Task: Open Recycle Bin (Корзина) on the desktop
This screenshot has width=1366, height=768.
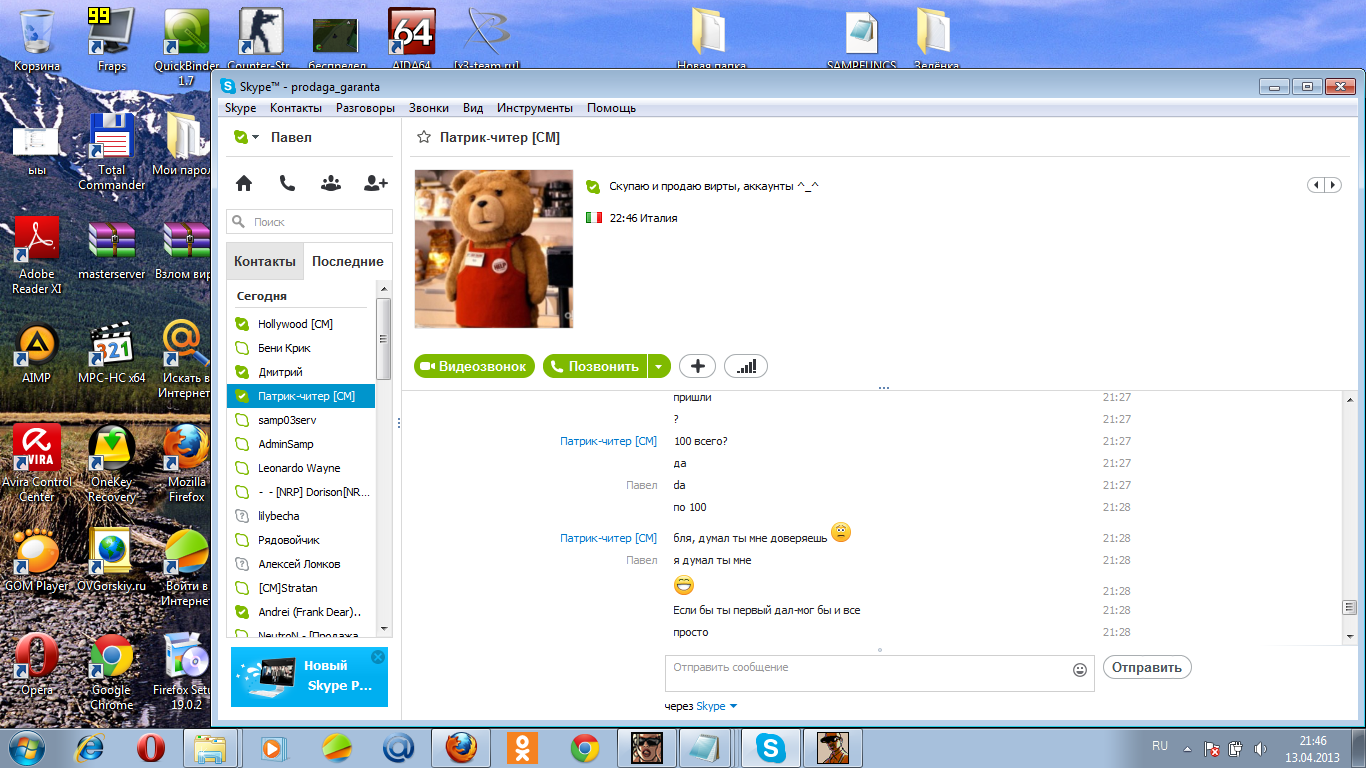Action: coord(37,40)
